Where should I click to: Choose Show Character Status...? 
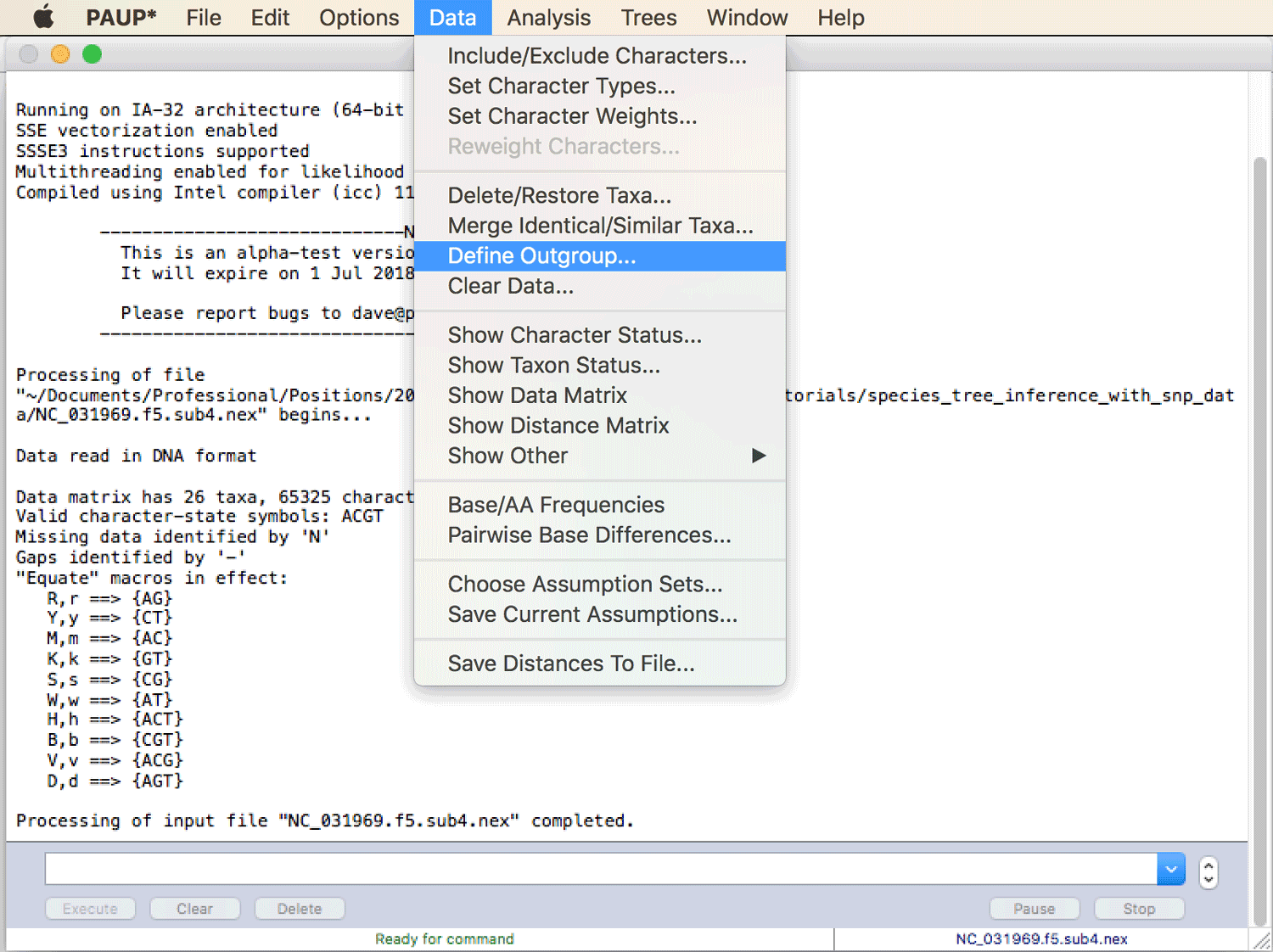click(x=600, y=335)
